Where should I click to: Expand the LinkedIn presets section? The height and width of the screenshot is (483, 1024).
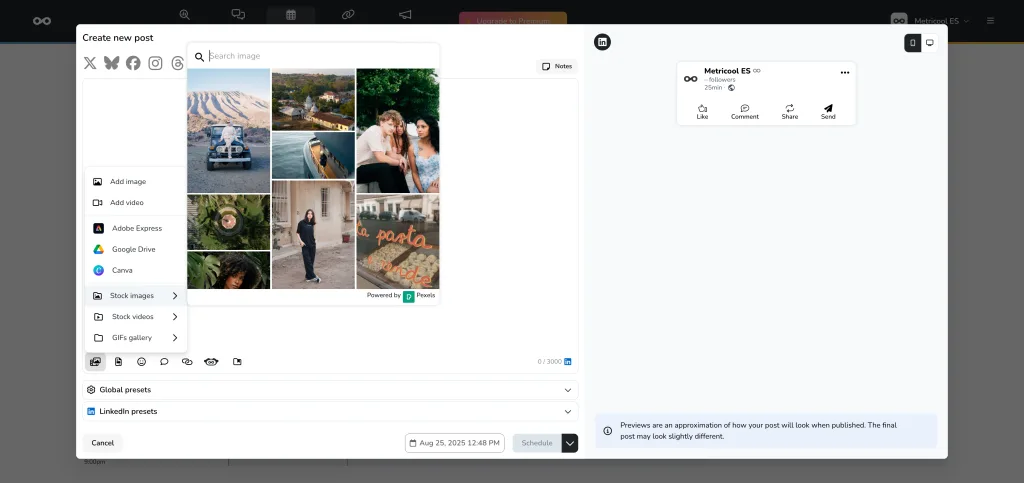(330, 411)
